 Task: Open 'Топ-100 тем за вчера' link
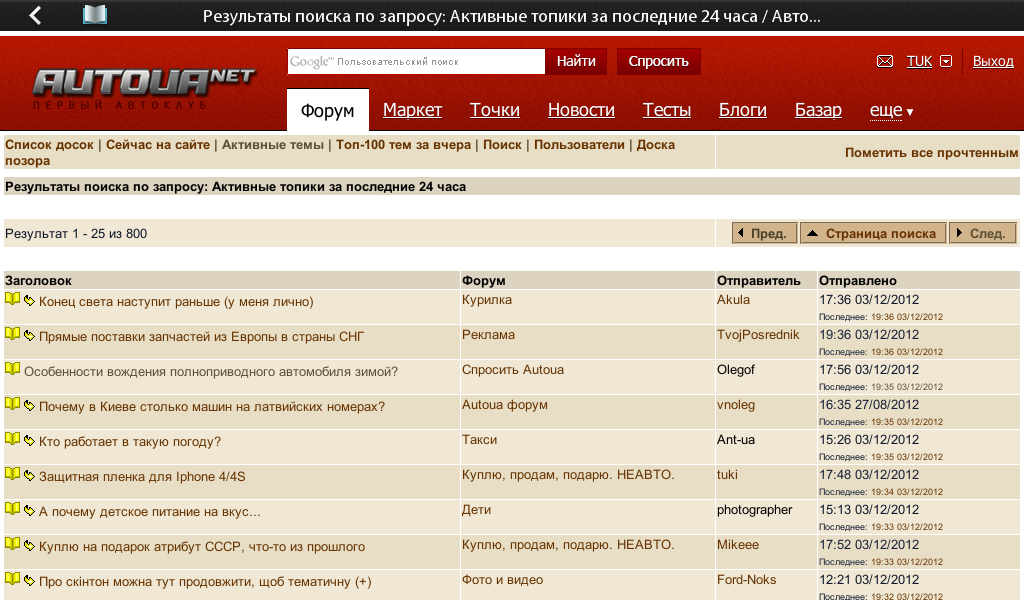(403, 145)
